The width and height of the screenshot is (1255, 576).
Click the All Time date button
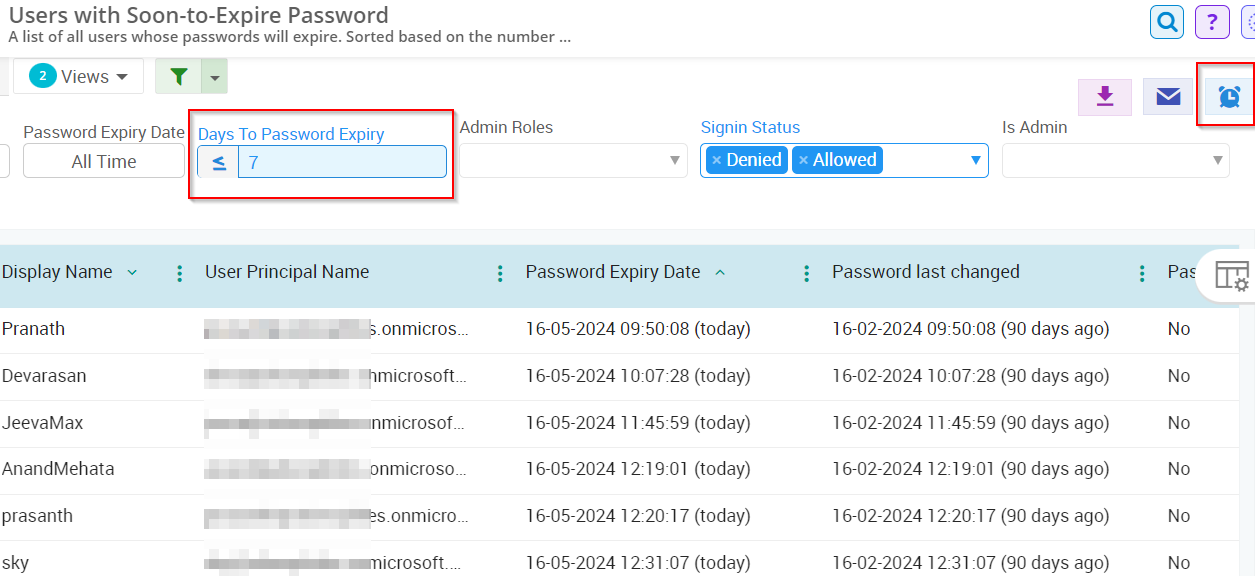click(104, 161)
